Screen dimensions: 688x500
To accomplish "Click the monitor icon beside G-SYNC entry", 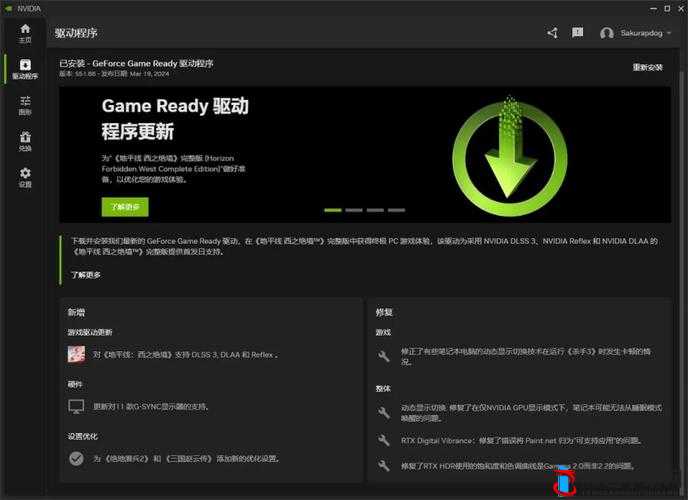I will tap(76, 406).
